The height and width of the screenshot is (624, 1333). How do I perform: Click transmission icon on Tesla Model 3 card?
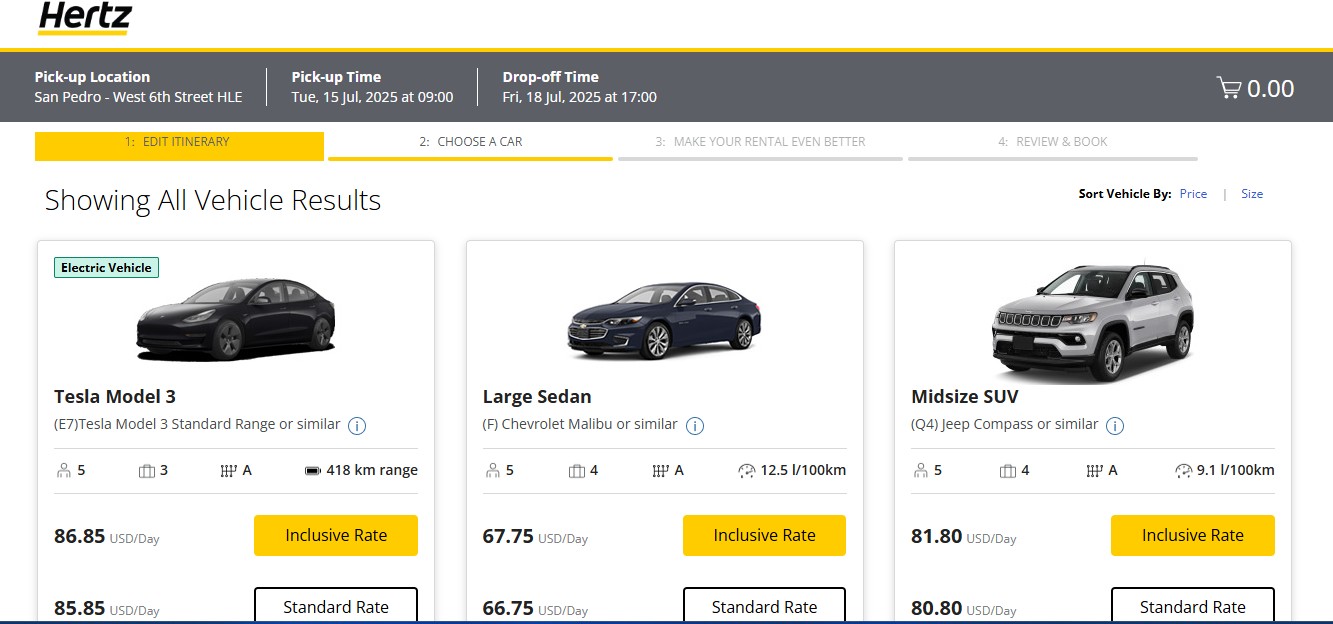[227, 471]
